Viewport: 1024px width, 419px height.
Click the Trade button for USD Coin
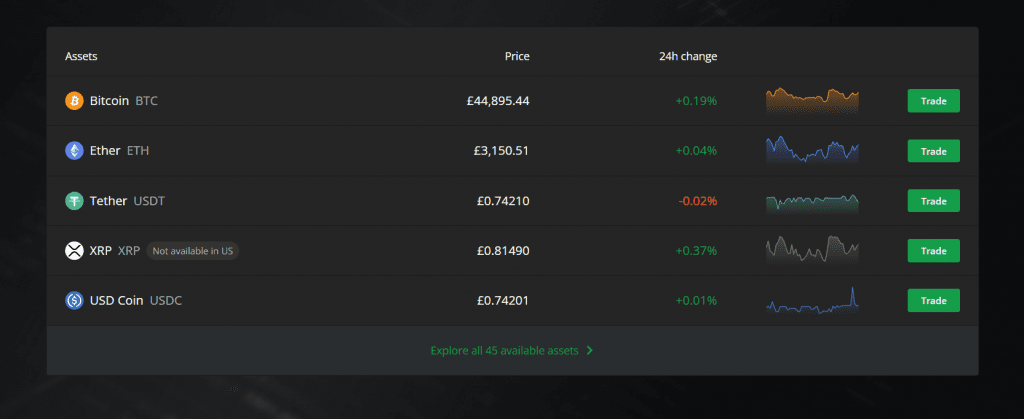pyautogui.click(x=933, y=300)
